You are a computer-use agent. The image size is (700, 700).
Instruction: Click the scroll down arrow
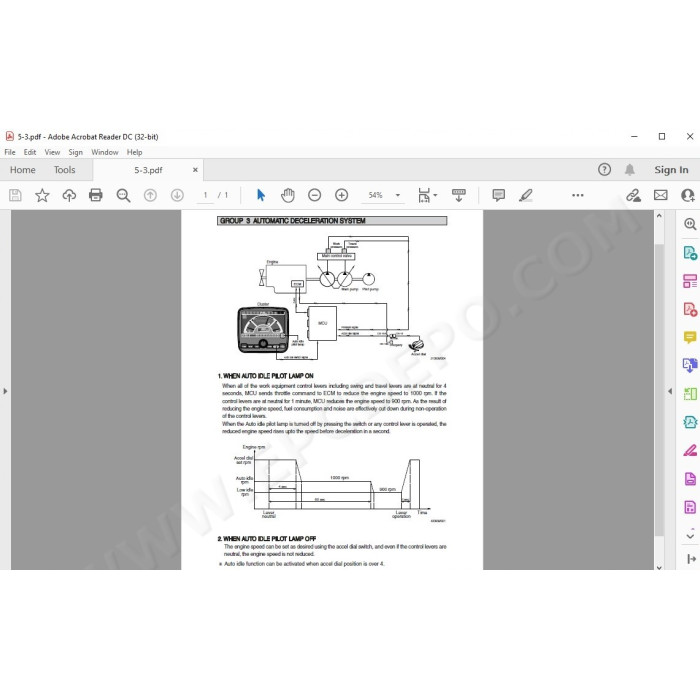(659, 567)
